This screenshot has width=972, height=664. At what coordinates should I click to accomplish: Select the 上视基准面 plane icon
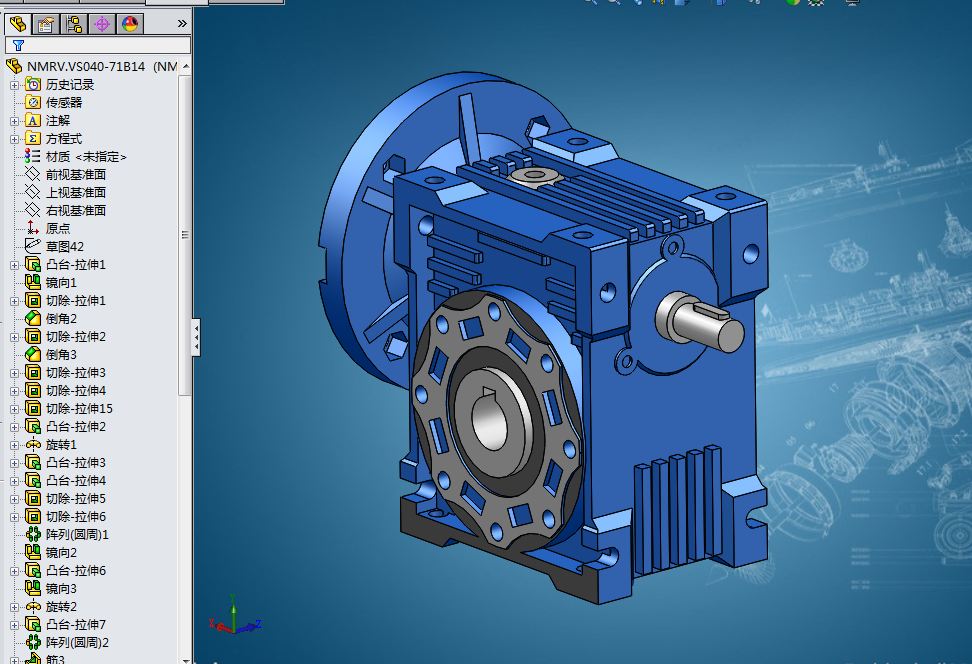32,192
